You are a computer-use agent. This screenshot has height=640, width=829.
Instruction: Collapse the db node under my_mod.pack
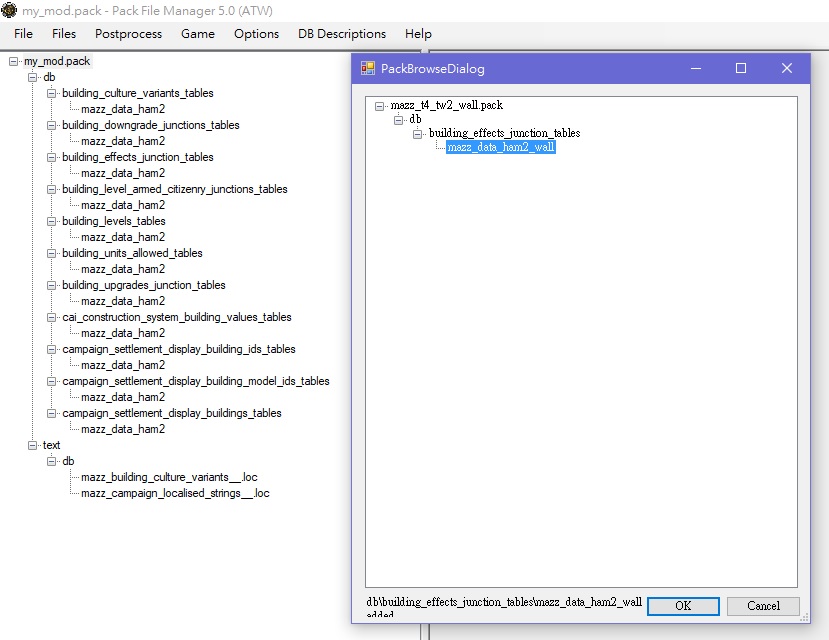(32, 77)
